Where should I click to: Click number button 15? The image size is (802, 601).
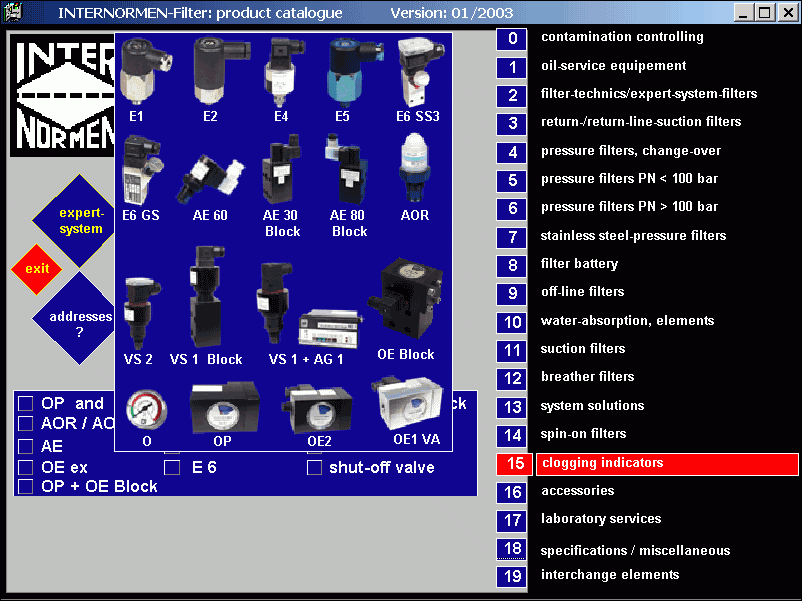[x=514, y=464]
